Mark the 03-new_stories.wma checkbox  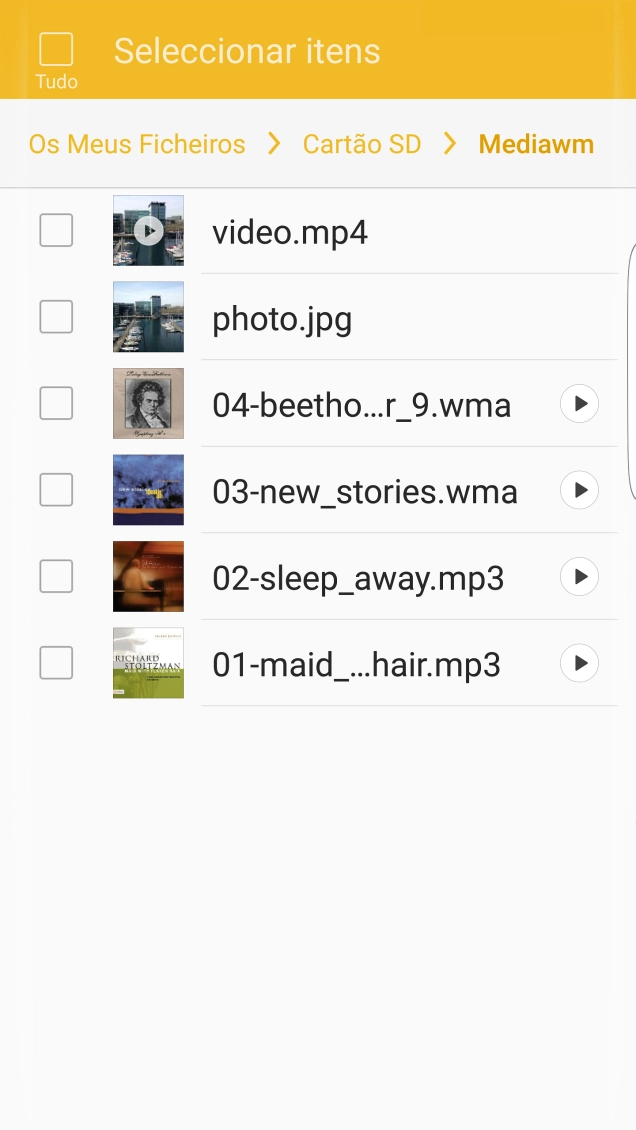point(56,490)
